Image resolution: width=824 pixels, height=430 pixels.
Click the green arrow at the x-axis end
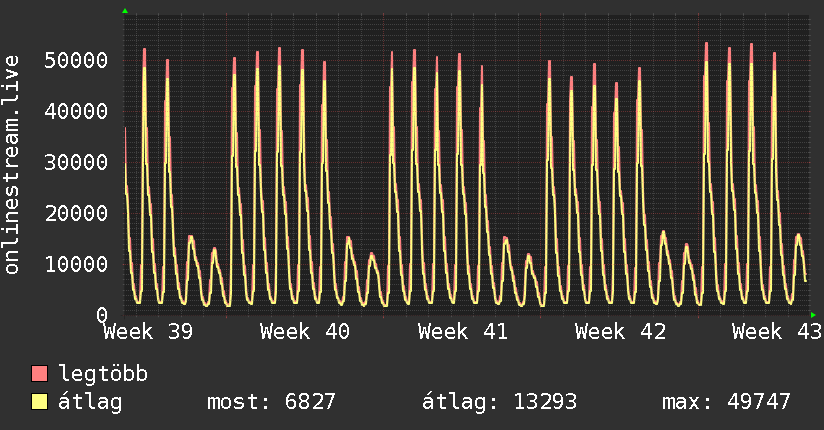pos(813,315)
